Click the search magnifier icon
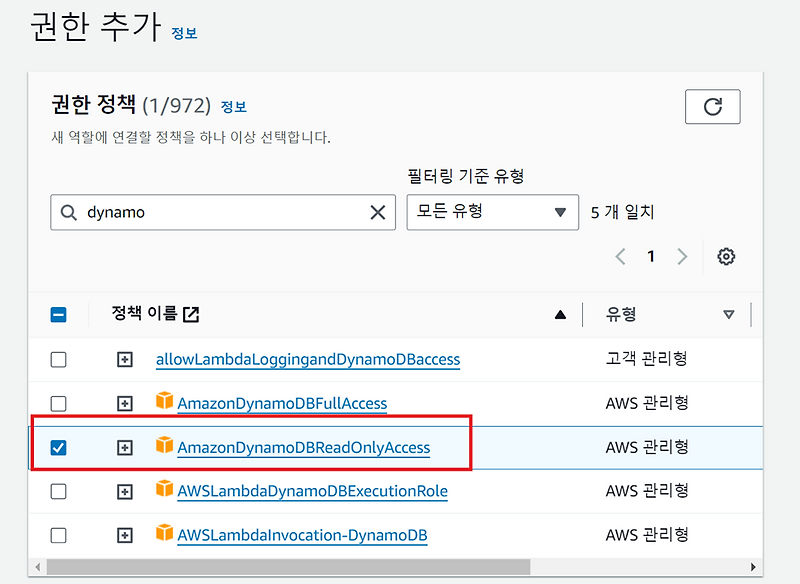The width and height of the screenshot is (800, 584). click(69, 212)
